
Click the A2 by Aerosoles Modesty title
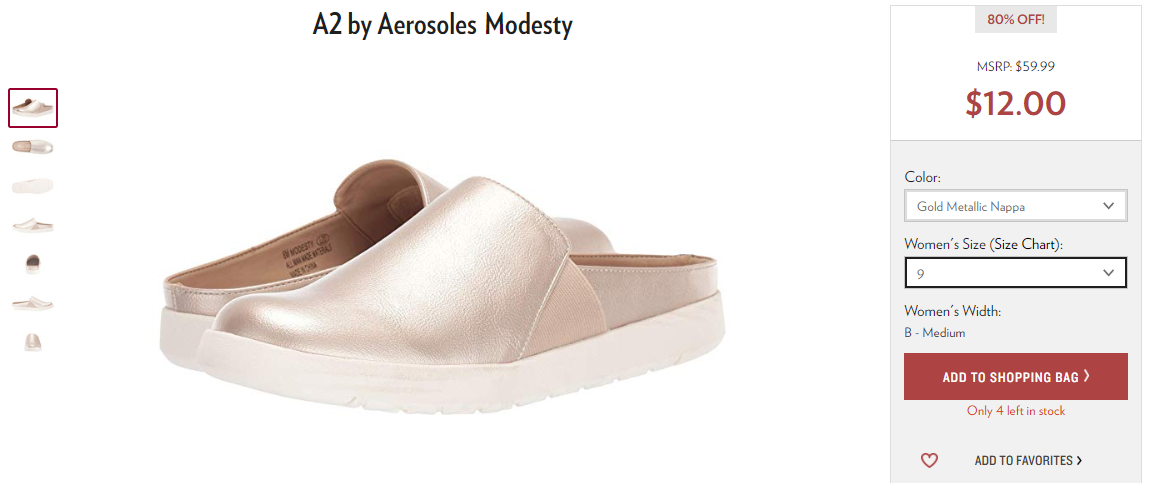[443, 25]
